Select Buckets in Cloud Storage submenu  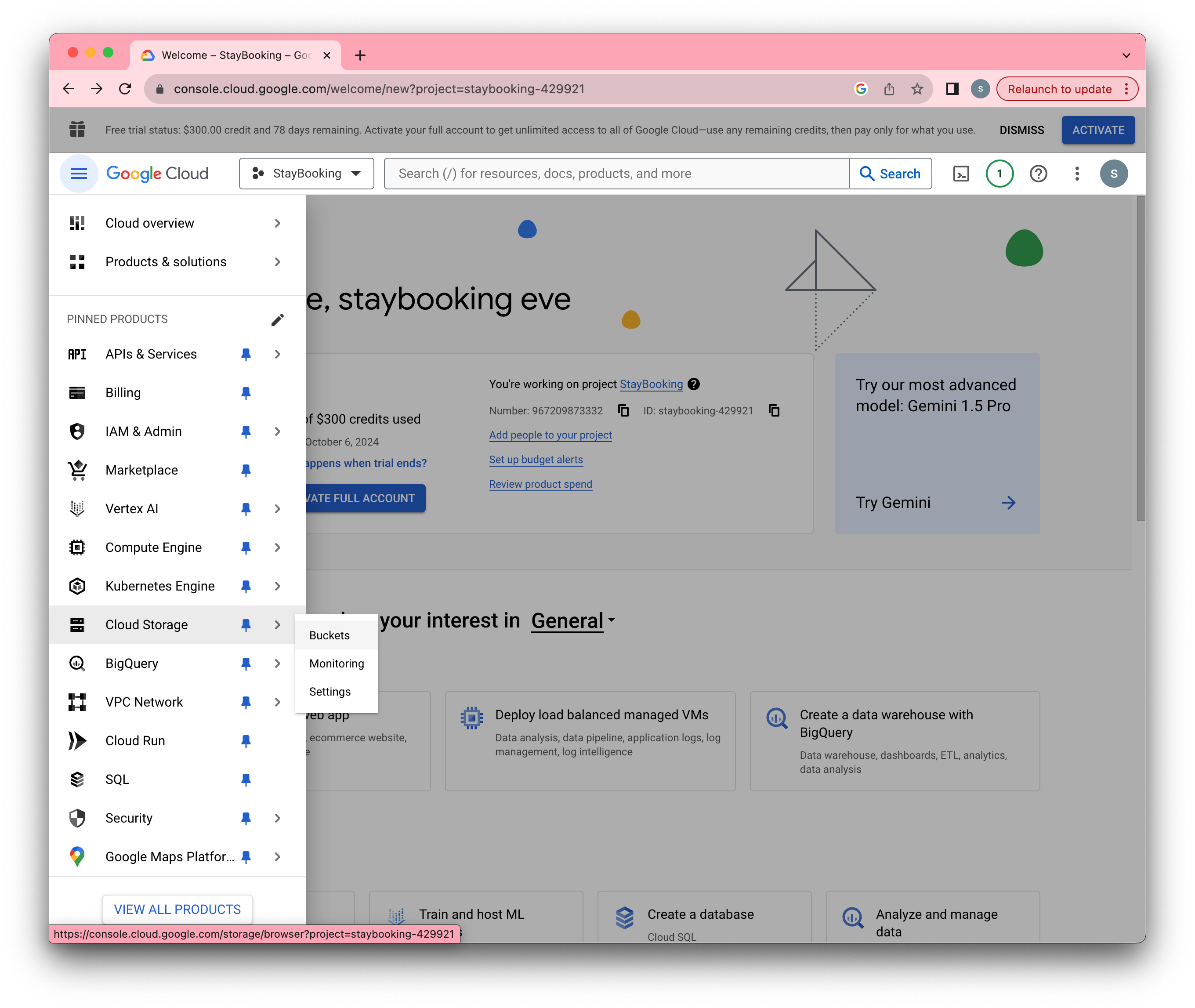330,635
